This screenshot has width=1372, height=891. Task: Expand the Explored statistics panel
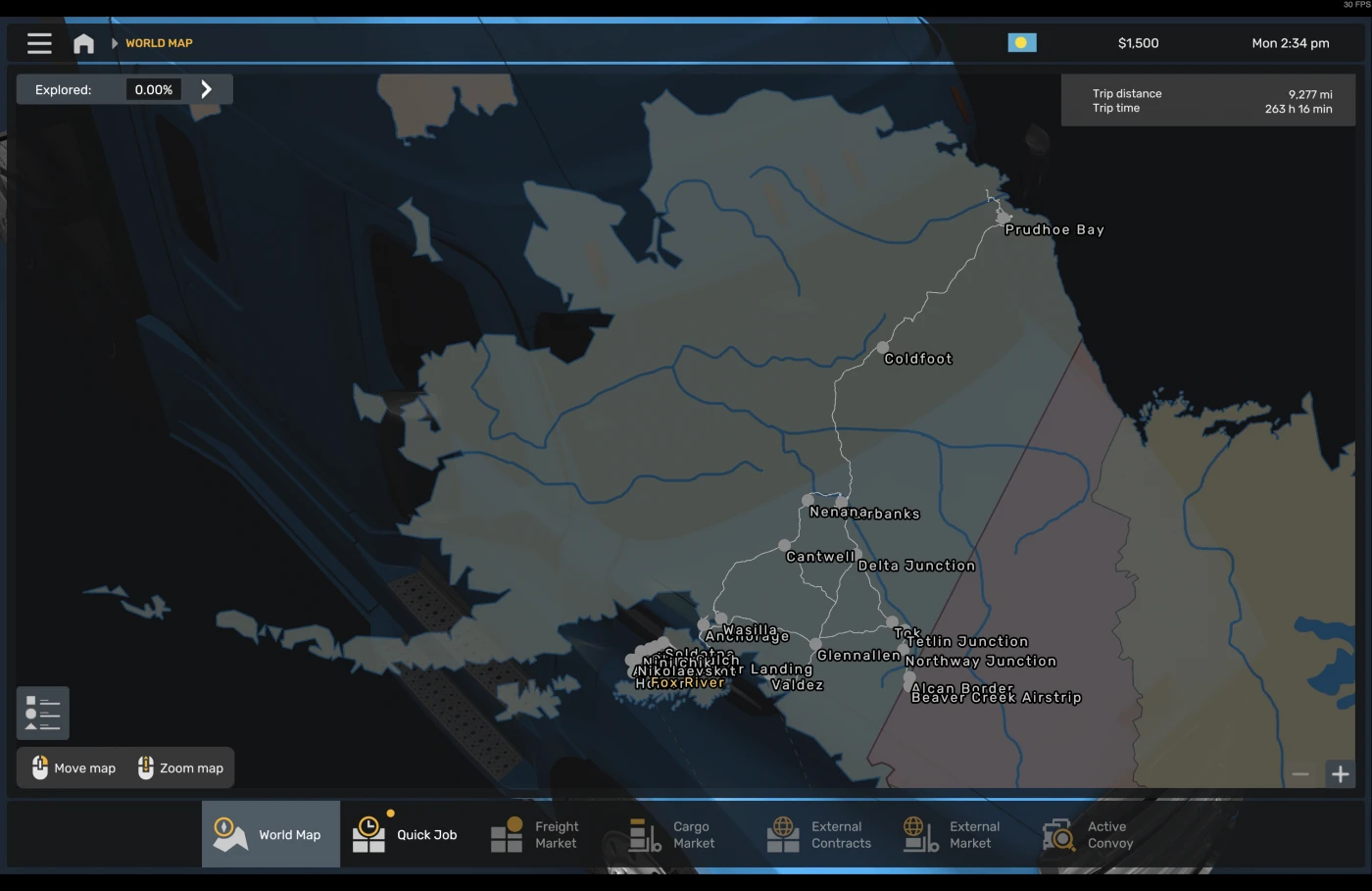tap(207, 88)
